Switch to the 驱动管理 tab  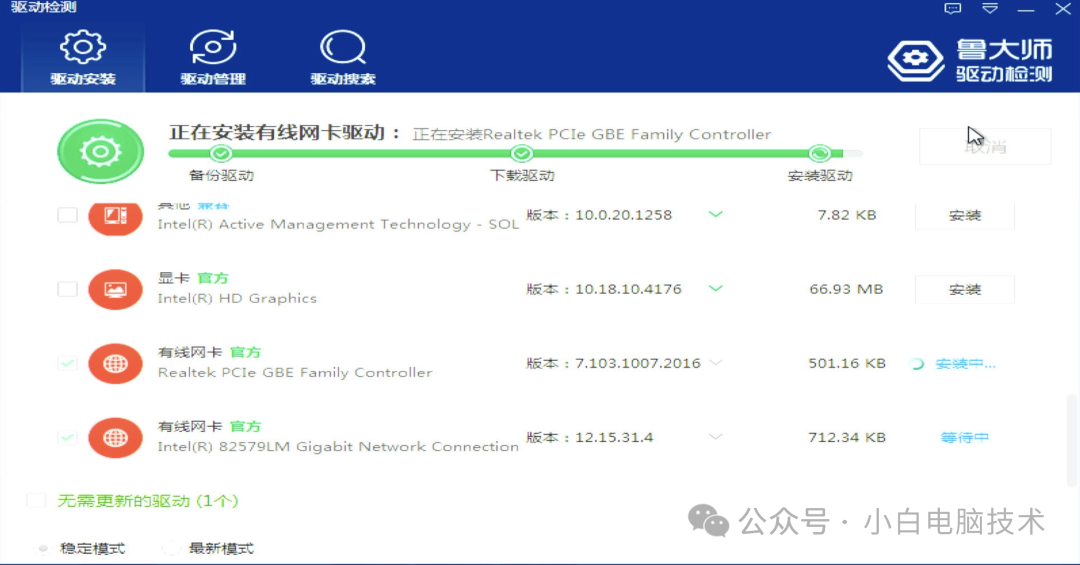click(x=213, y=58)
